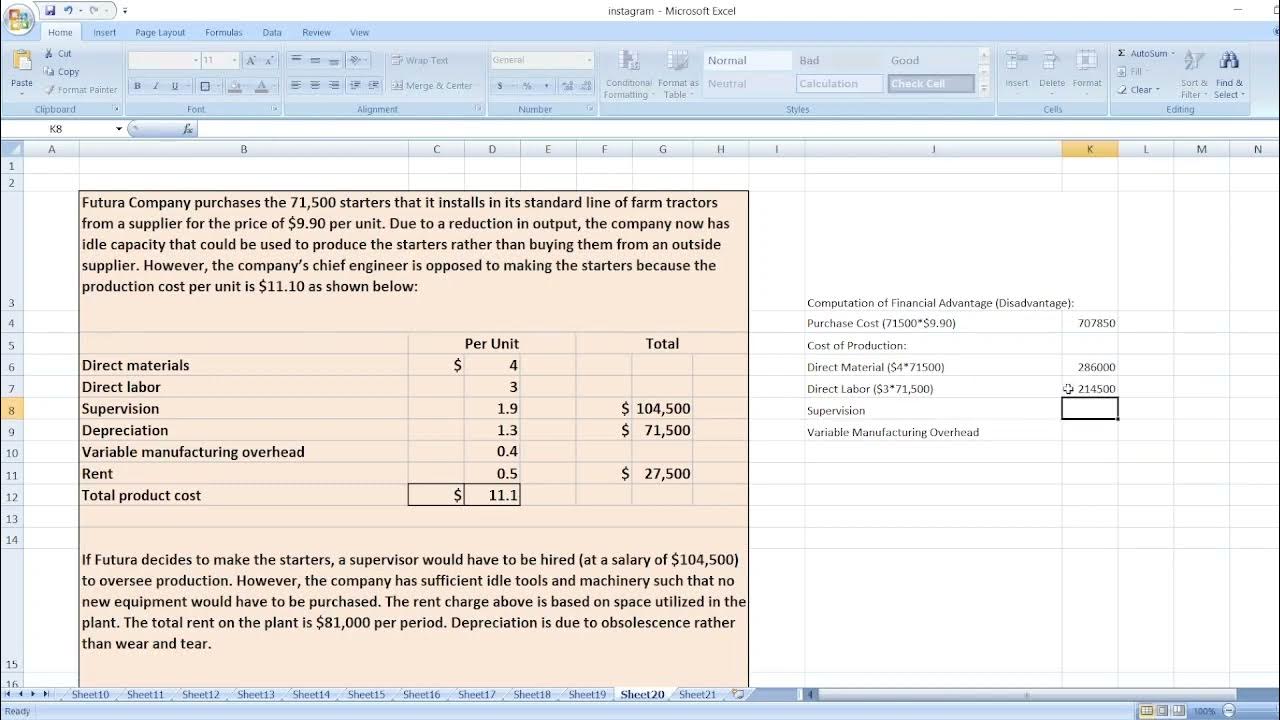Open the Clipboard pane launcher
The width and height of the screenshot is (1280, 720).
[x=116, y=109]
